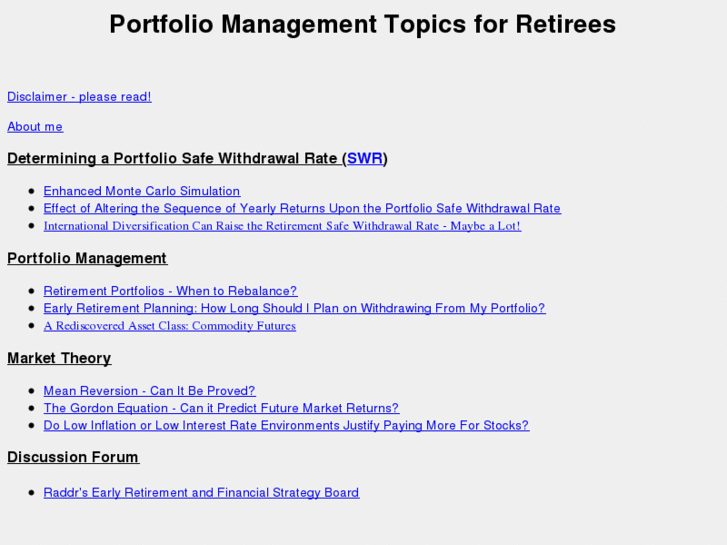Open International Diversification withdrawal rate article

(x=282, y=226)
